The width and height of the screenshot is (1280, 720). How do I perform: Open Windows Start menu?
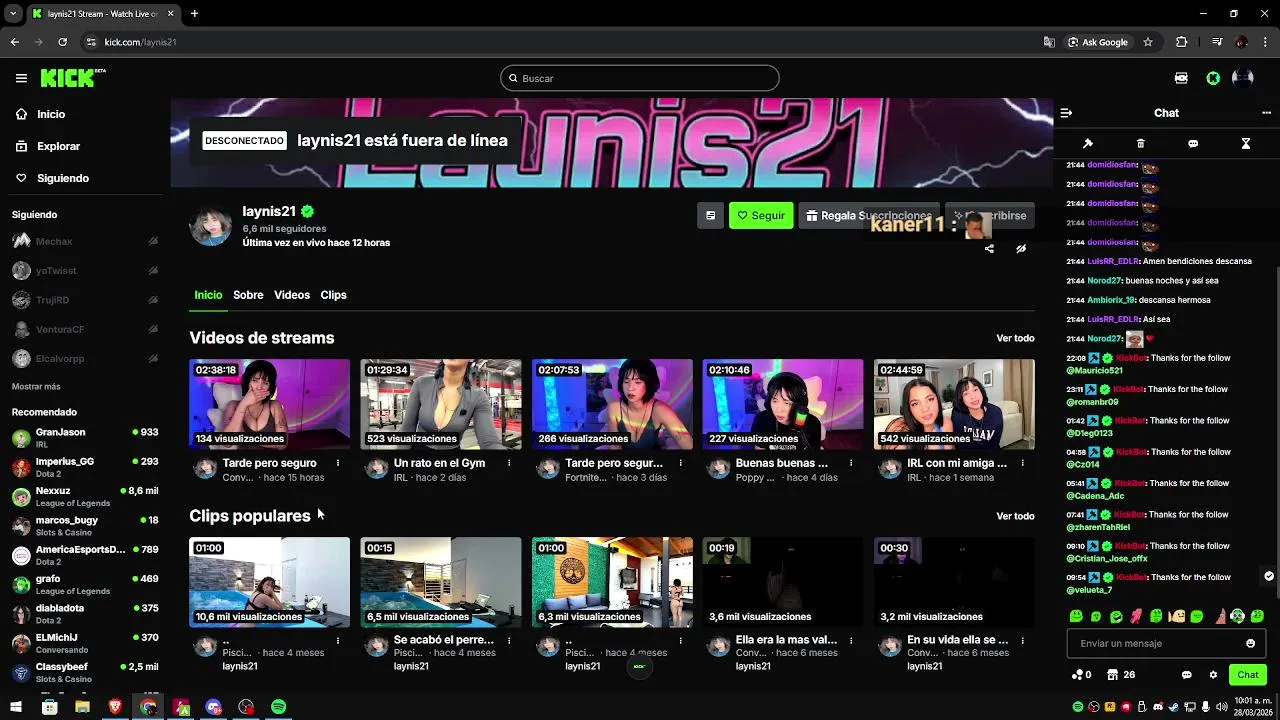click(16, 707)
